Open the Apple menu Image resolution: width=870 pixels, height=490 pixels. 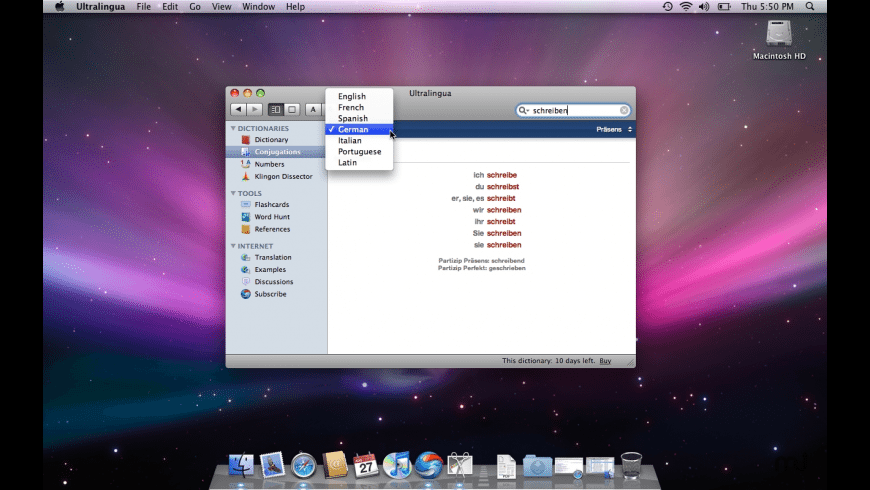pos(59,7)
